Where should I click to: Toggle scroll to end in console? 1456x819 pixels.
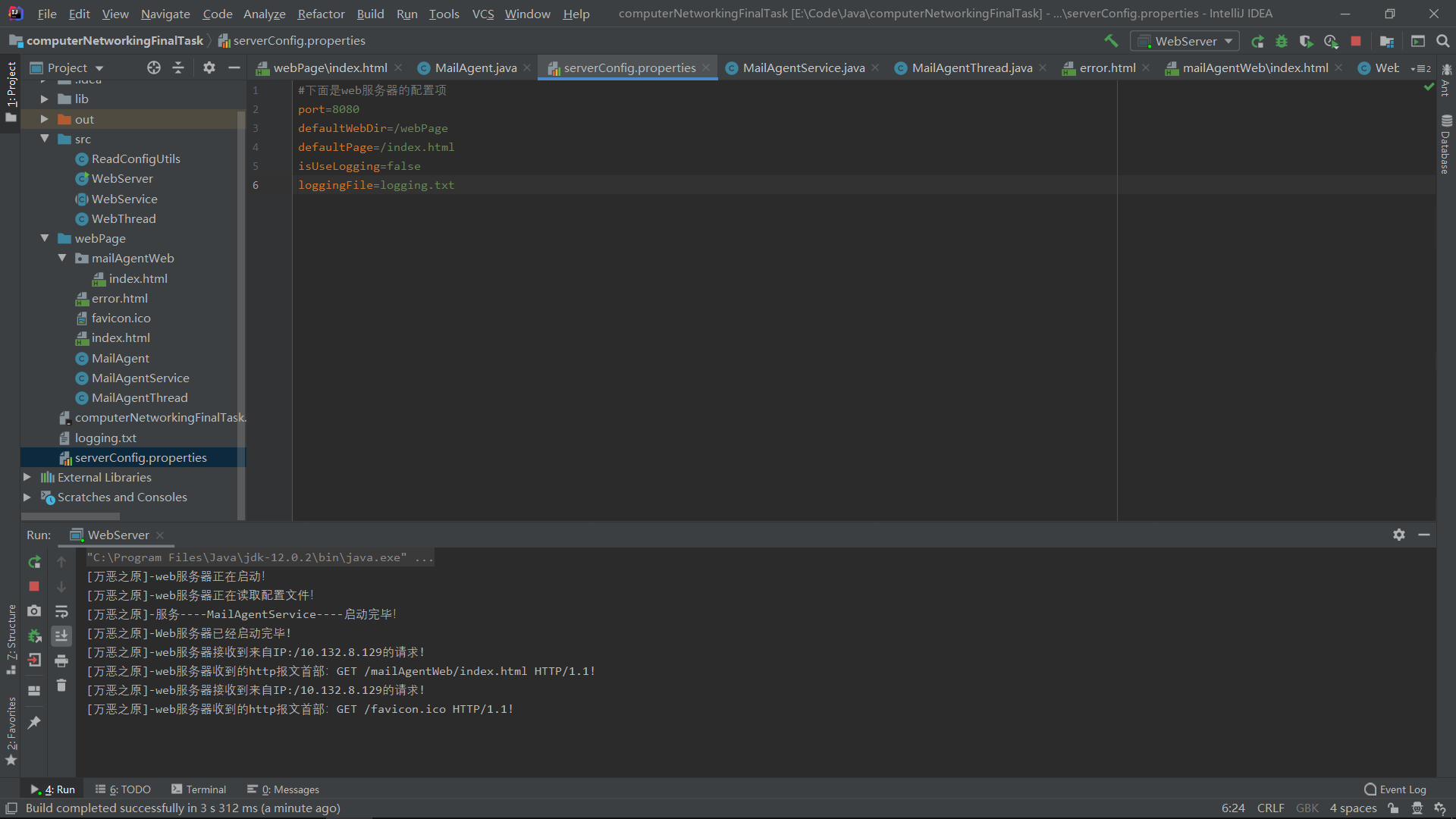(x=61, y=635)
